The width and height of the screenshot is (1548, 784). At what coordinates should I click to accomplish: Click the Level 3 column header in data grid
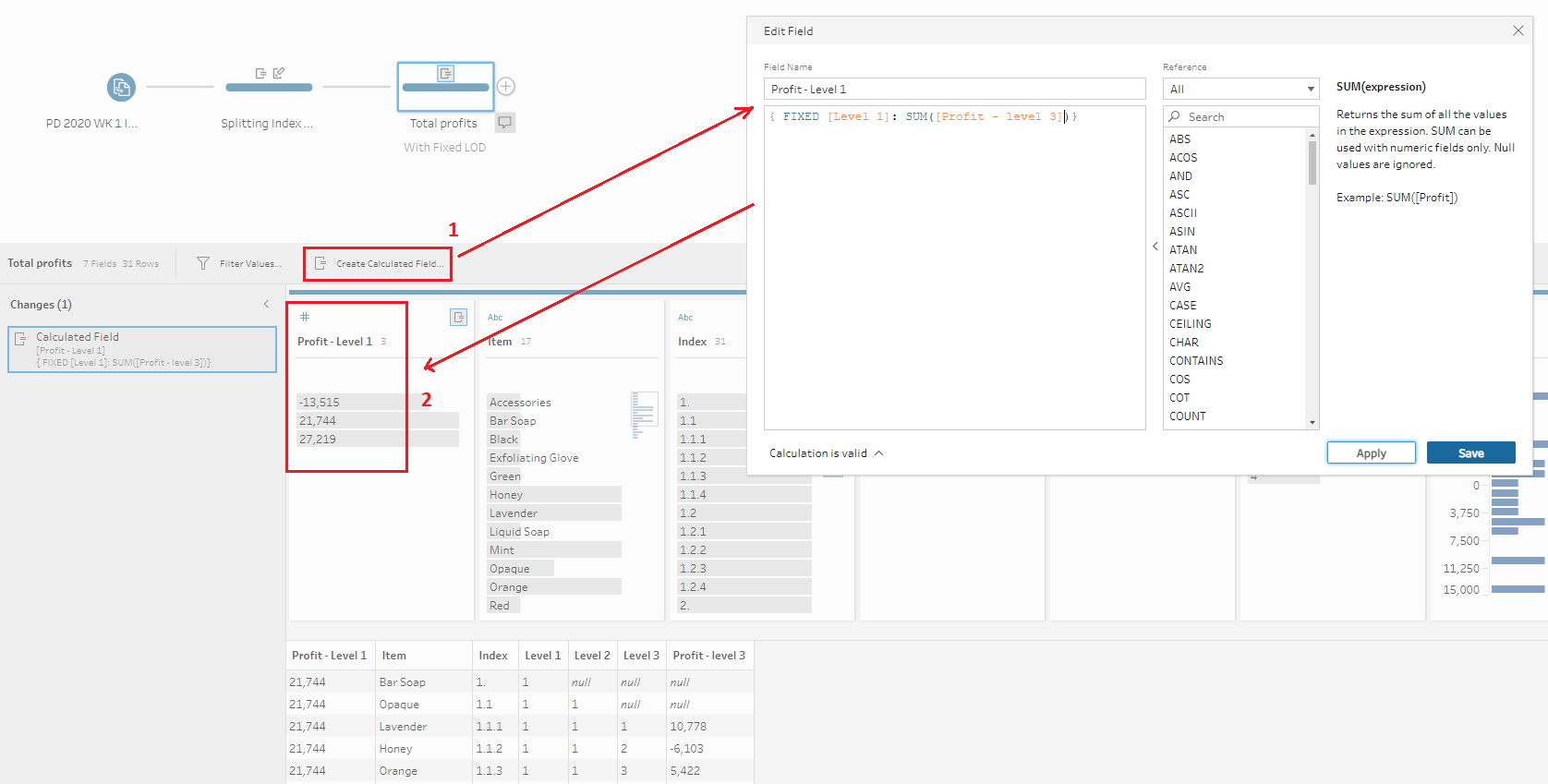click(x=641, y=656)
